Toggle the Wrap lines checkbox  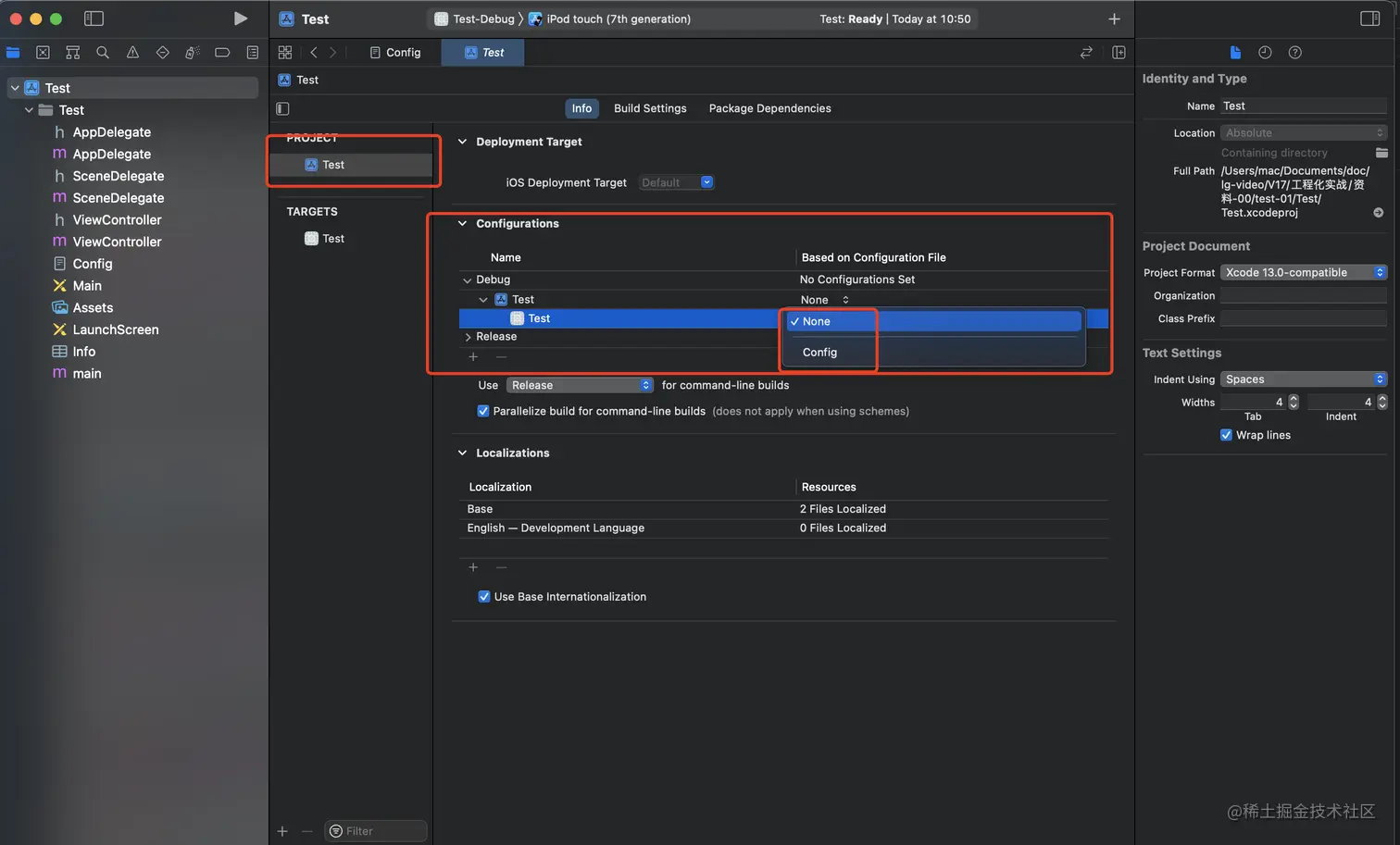coord(1226,435)
